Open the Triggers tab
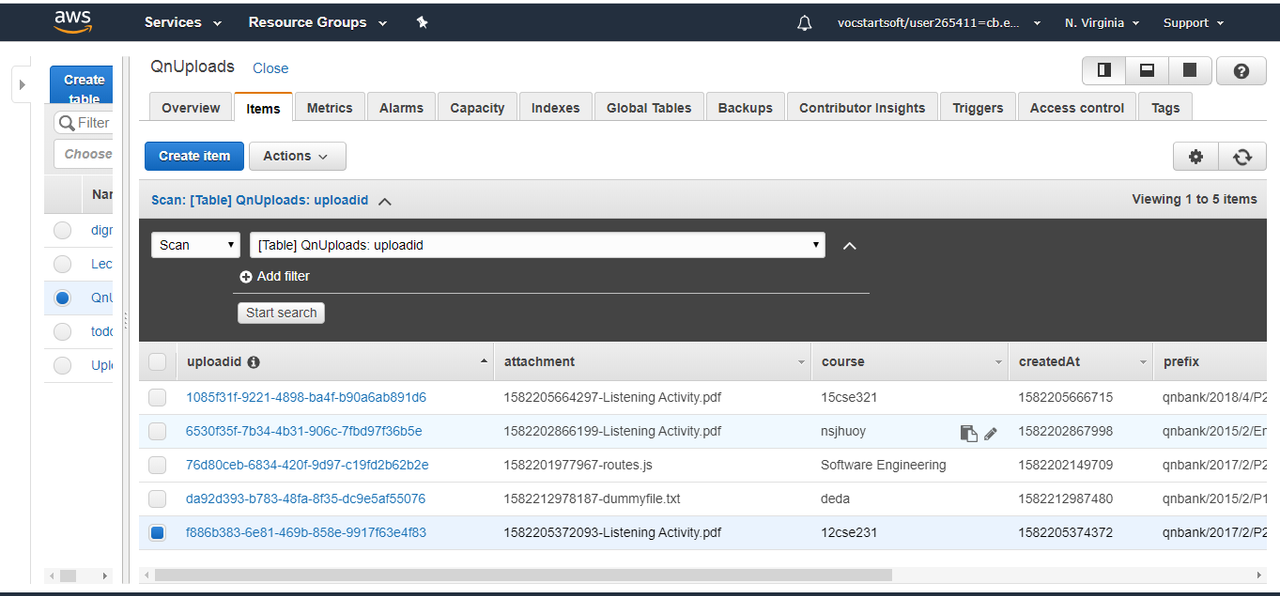The height and width of the screenshot is (596, 1280). pos(977,108)
